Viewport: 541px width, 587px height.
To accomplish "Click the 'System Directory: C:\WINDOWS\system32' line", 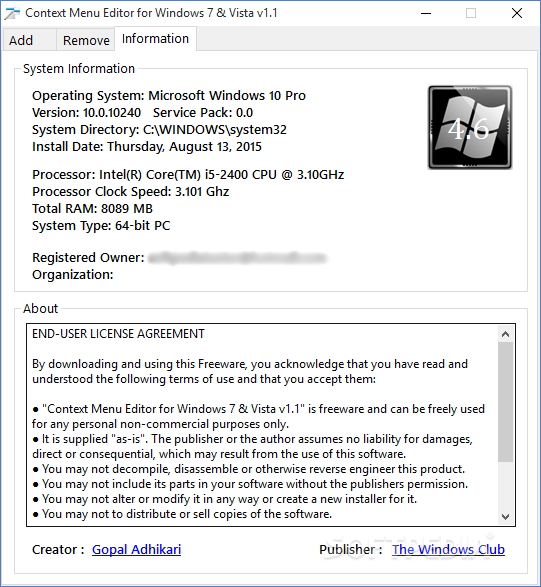I will click(159, 130).
